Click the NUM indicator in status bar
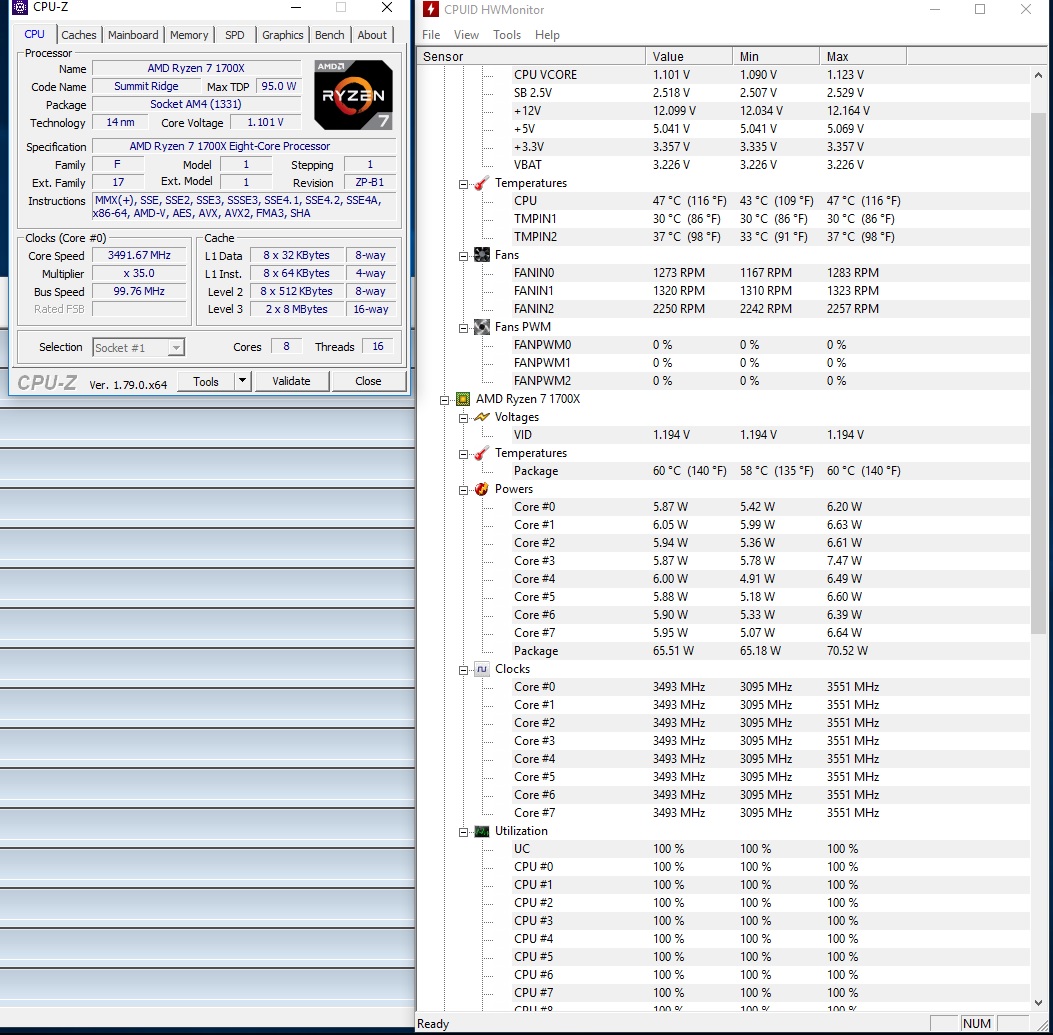The width and height of the screenshot is (1053, 1035). 976,1024
